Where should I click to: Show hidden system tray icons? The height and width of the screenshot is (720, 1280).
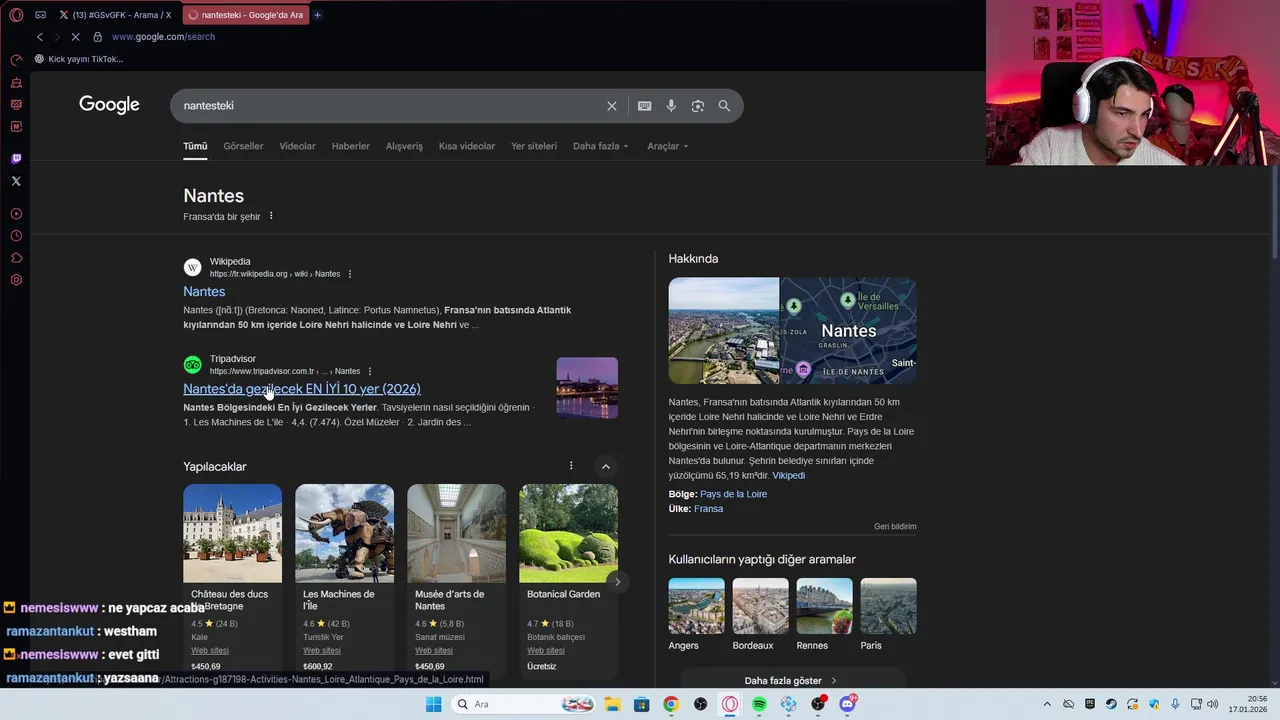tap(1047, 704)
